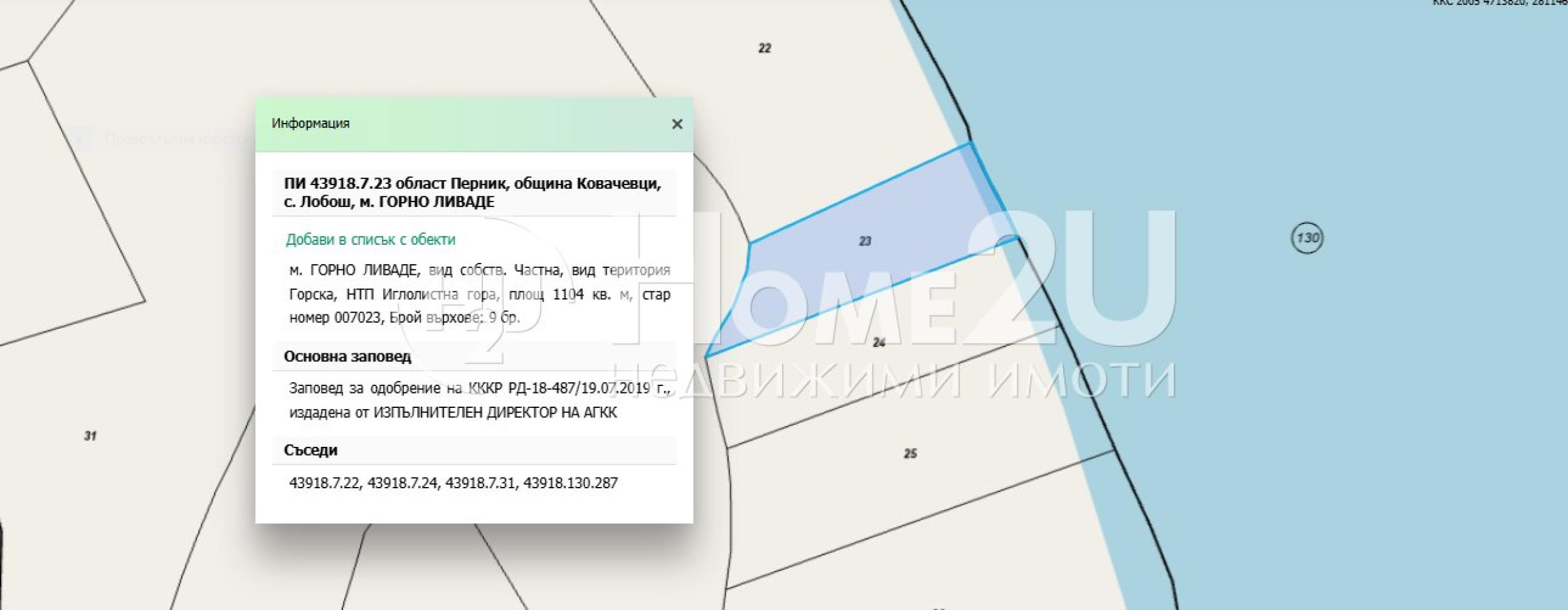Close the Информация popup
This screenshot has height=610, width=1568.
coord(677,124)
